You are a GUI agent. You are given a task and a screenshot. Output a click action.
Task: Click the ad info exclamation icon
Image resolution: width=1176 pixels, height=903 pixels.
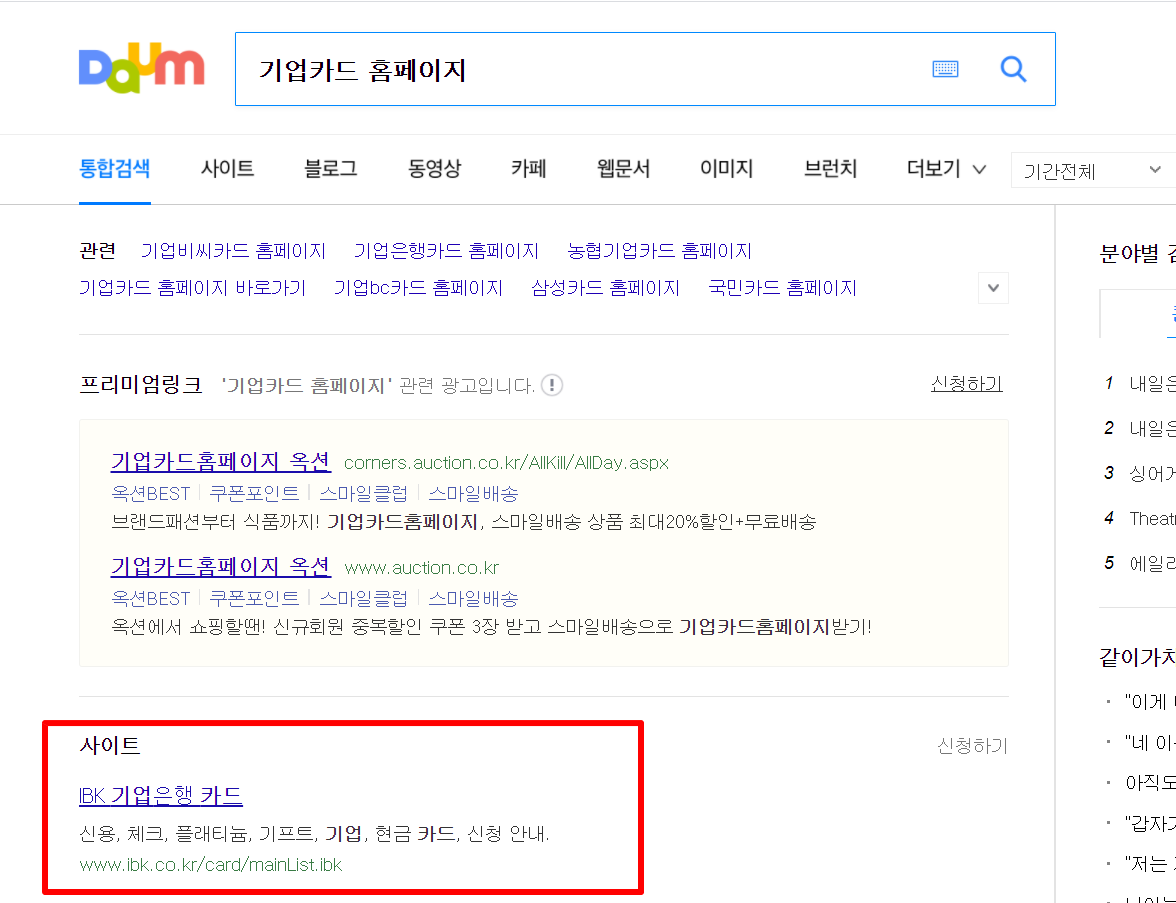point(552,386)
